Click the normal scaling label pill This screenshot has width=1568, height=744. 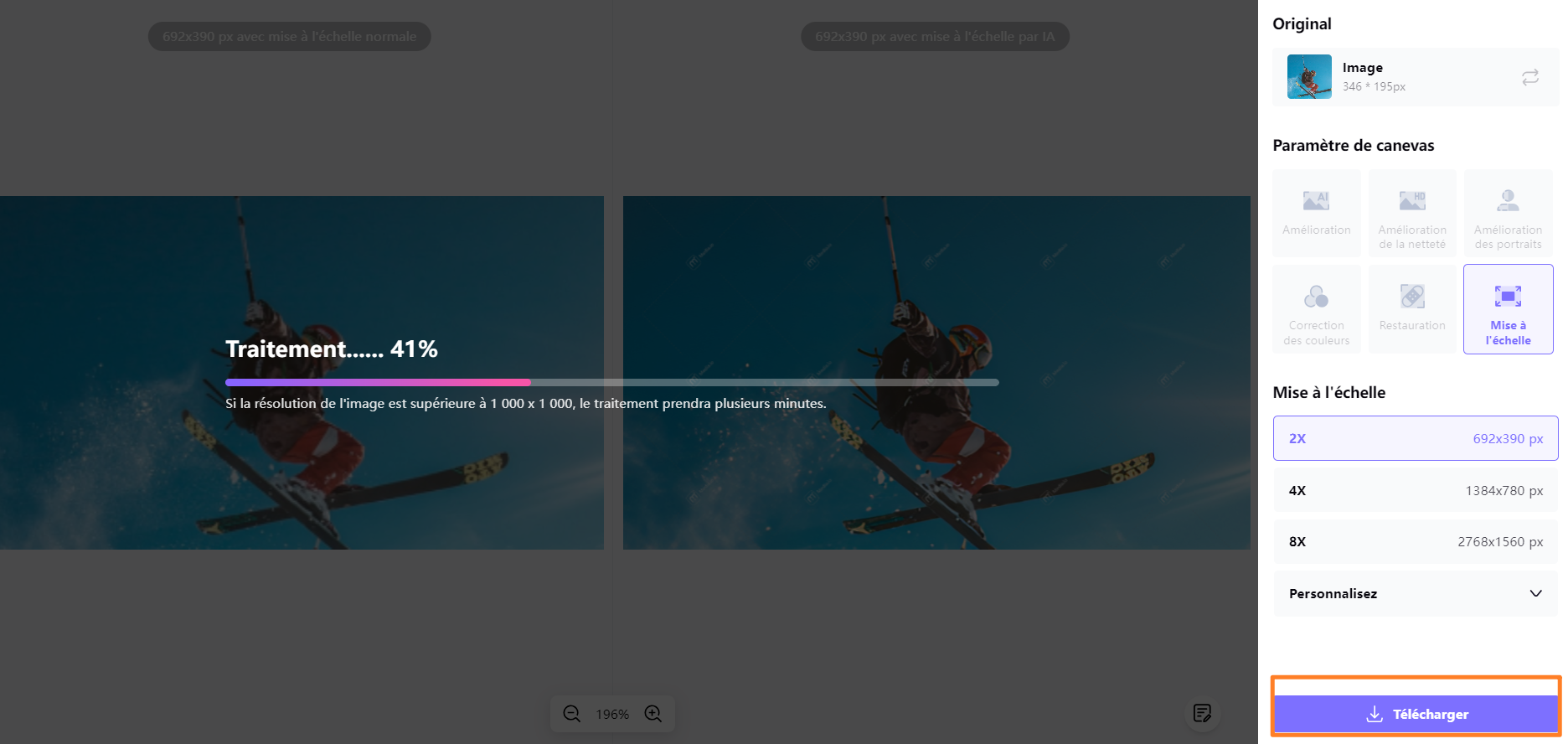[x=290, y=37]
